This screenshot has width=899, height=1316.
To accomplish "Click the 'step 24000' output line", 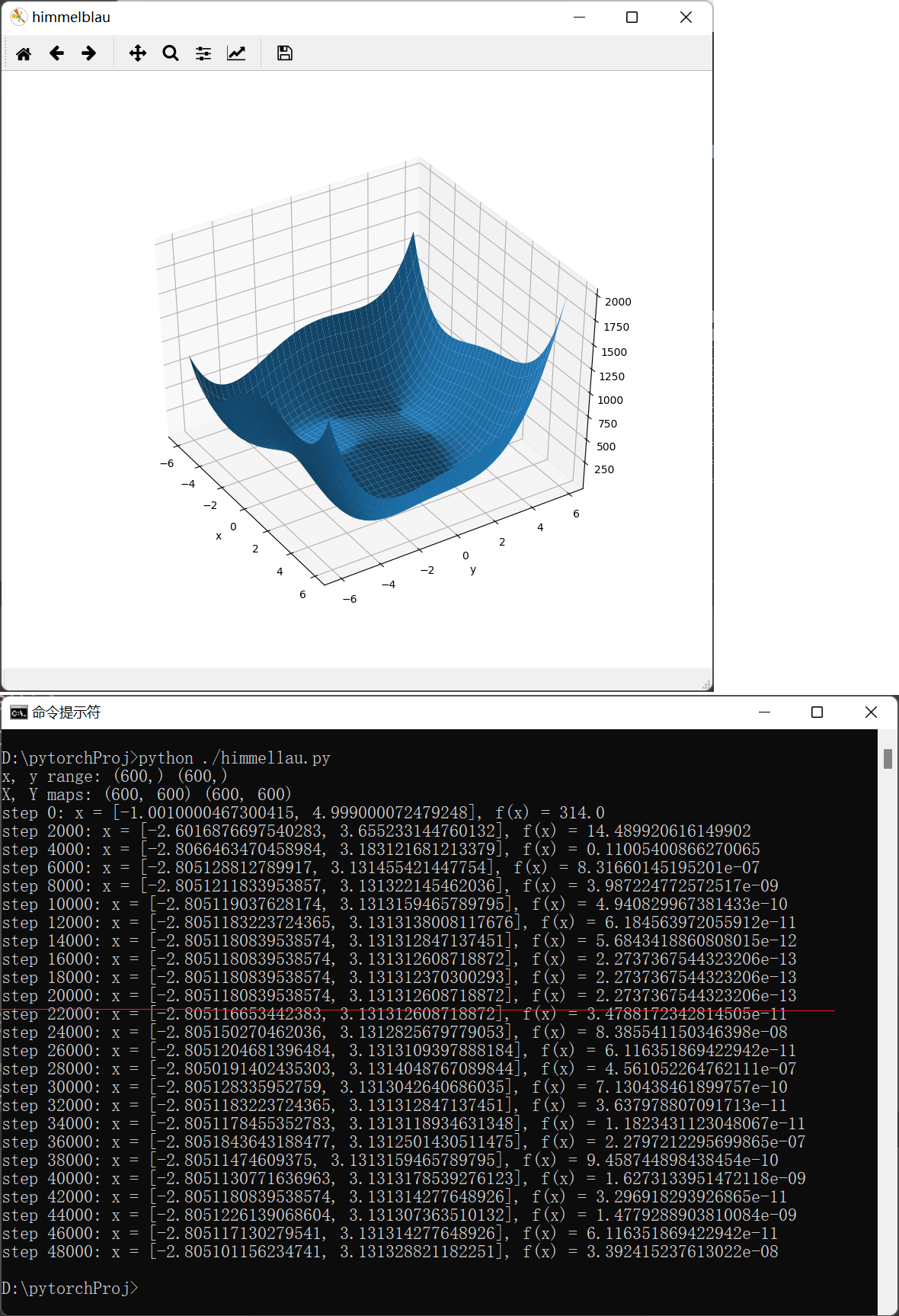I will [395, 1033].
